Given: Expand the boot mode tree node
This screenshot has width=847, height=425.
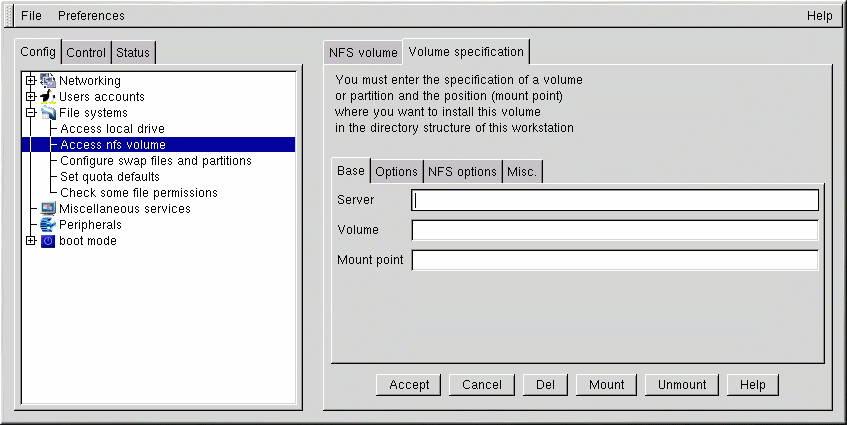Looking at the screenshot, I should (x=31, y=241).
